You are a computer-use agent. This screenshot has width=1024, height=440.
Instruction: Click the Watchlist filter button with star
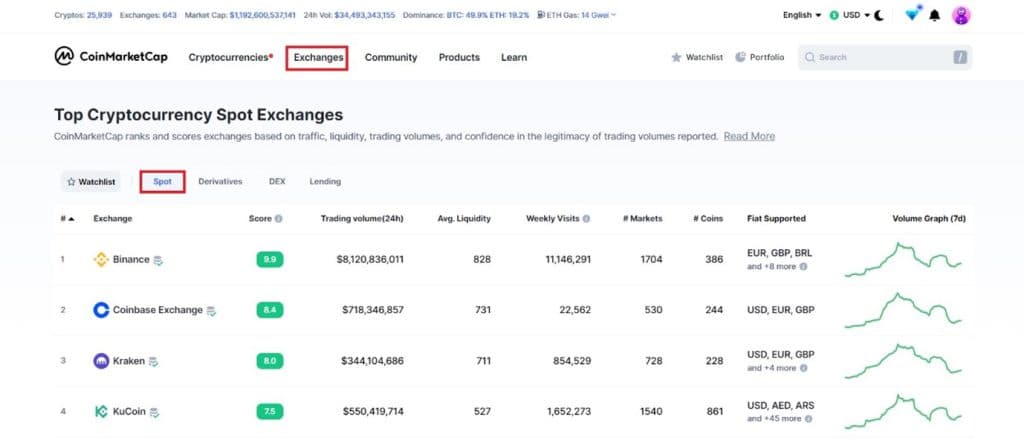pyautogui.click(x=91, y=182)
